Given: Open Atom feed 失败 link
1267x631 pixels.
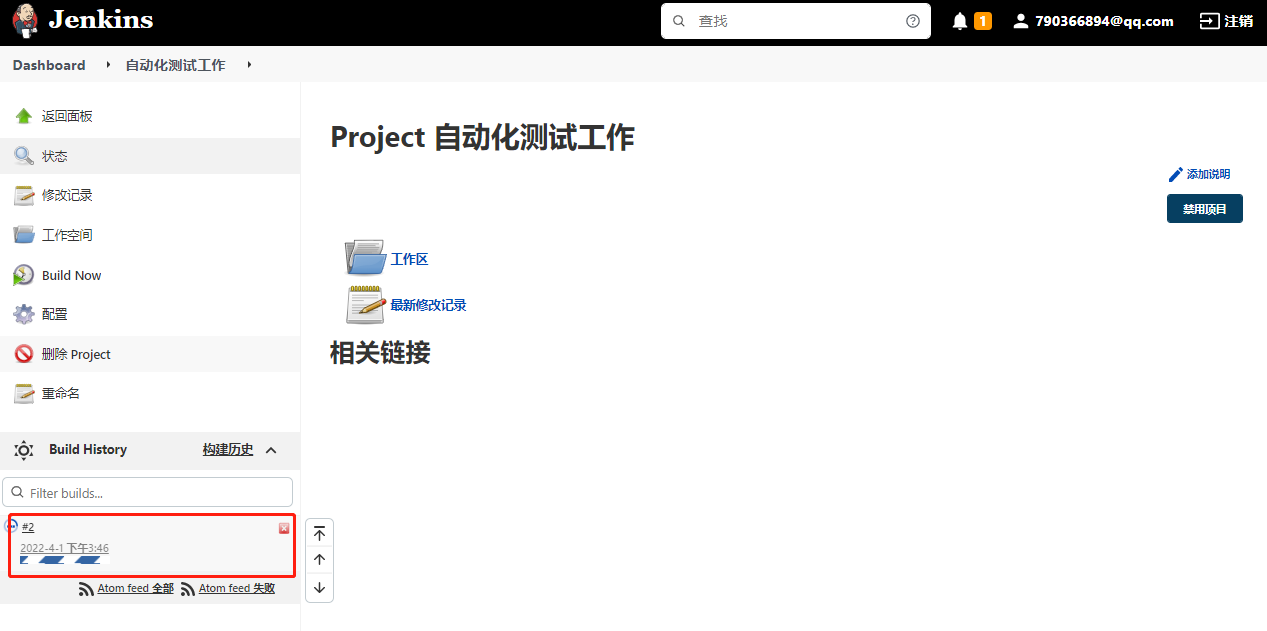Looking at the screenshot, I should 237,588.
